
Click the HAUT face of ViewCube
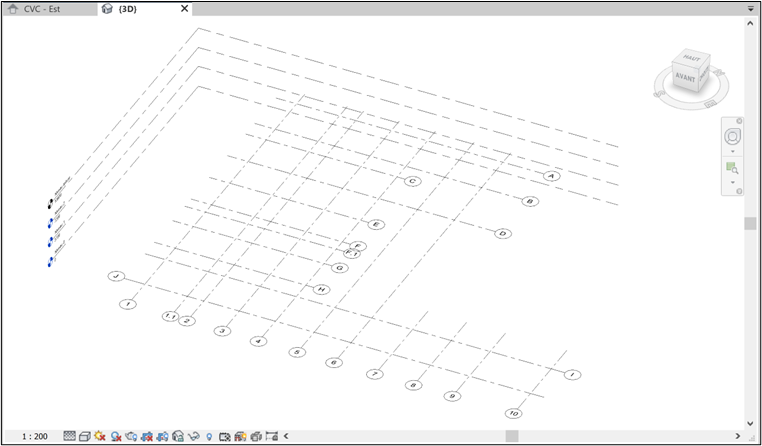[x=690, y=60]
